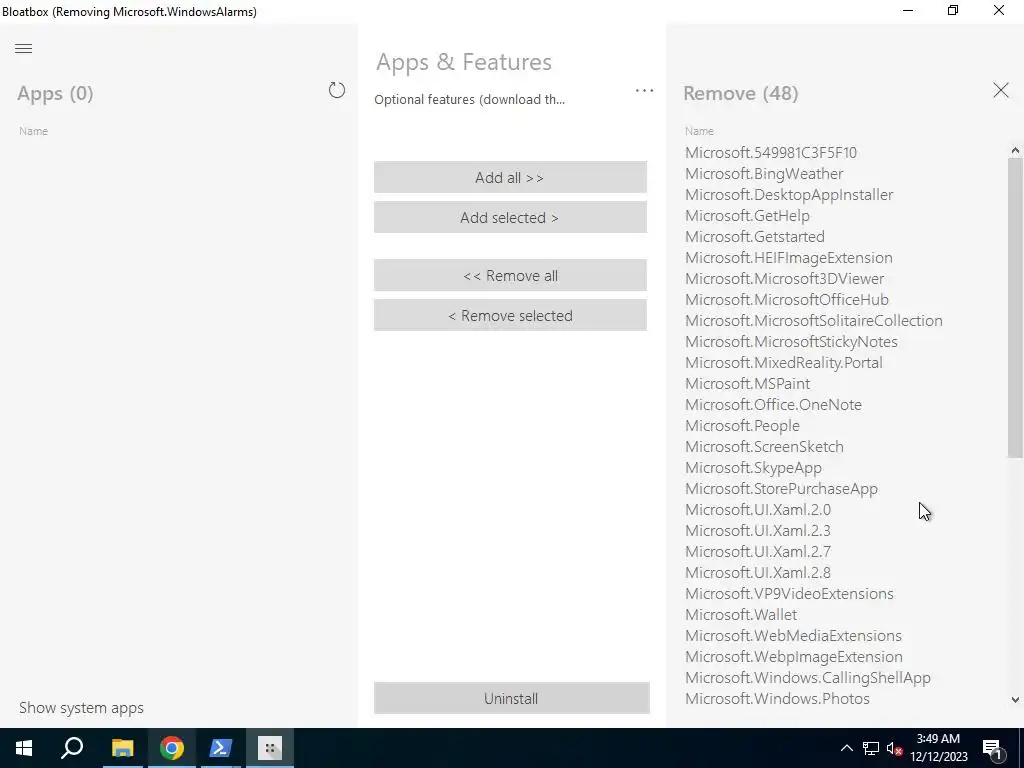Select Microsoft.BingWeather in the Remove list
Viewport: 1024px width, 768px height.
point(764,174)
